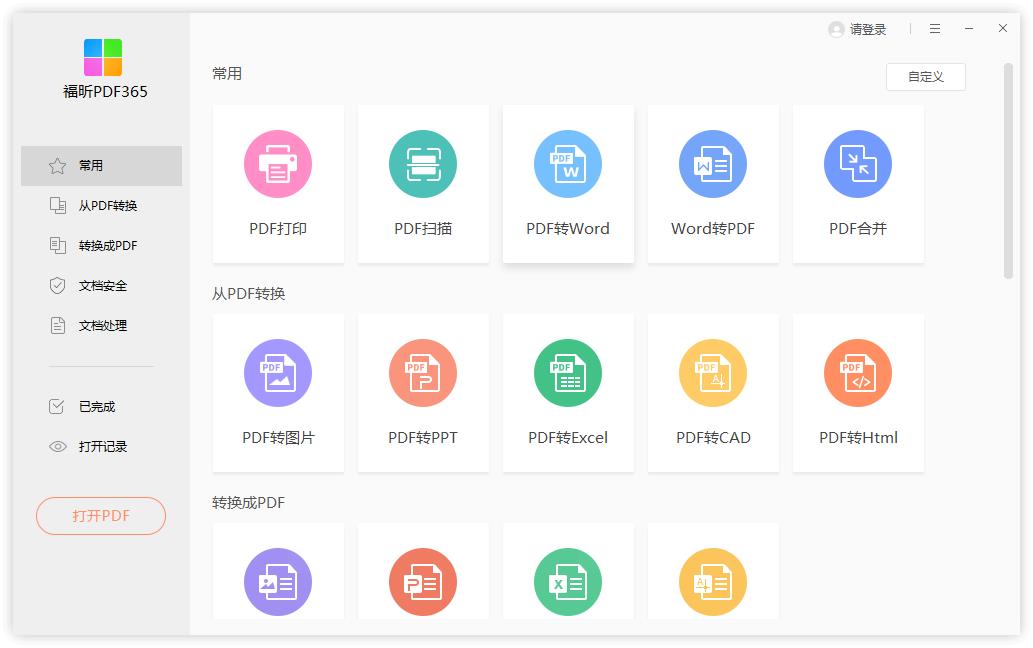The image size is (1033, 648).
Task: Open the PDF合并 merge tool
Action: 858,184
